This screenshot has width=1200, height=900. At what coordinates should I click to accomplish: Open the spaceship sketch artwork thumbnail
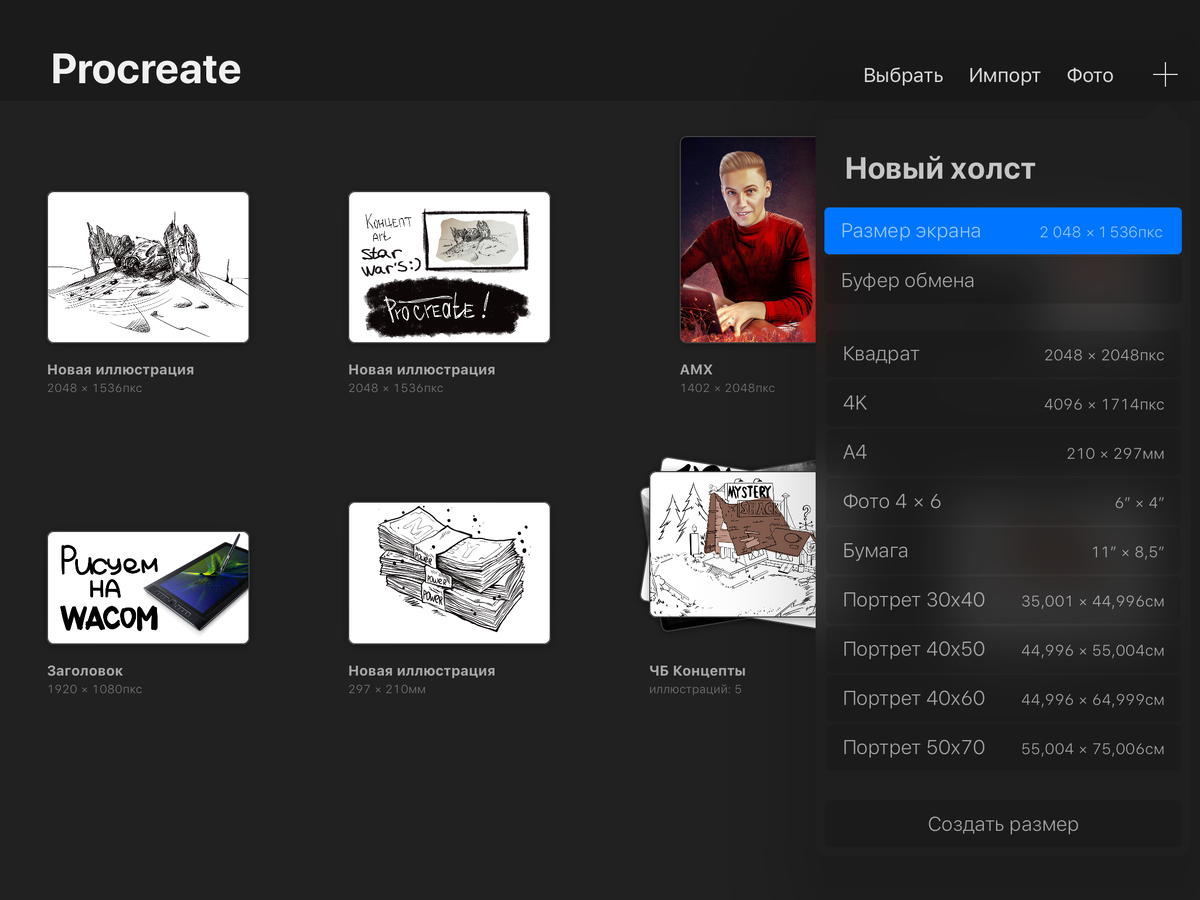(148, 267)
